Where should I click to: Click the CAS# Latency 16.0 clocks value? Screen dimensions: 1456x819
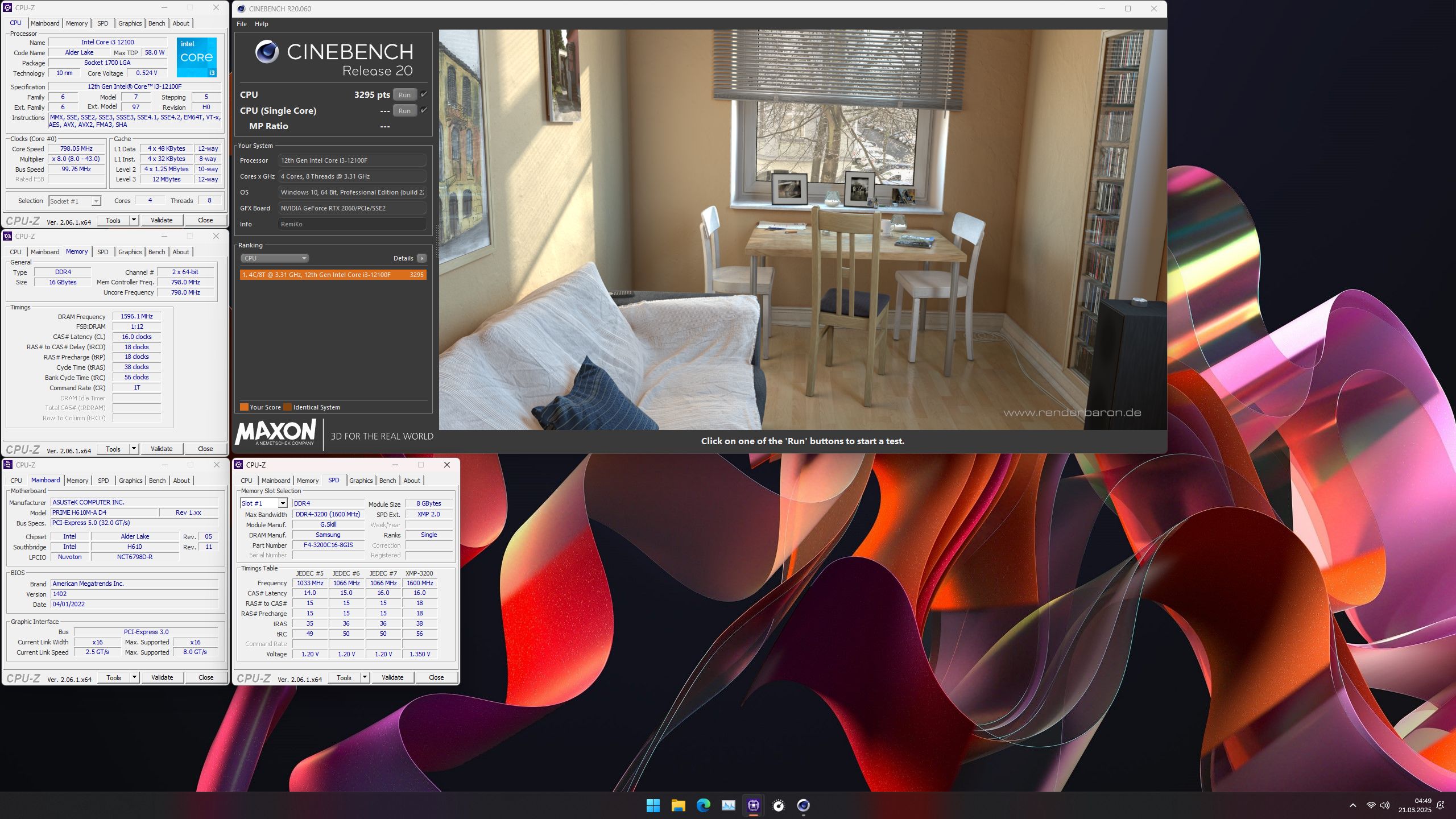tap(136, 337)
